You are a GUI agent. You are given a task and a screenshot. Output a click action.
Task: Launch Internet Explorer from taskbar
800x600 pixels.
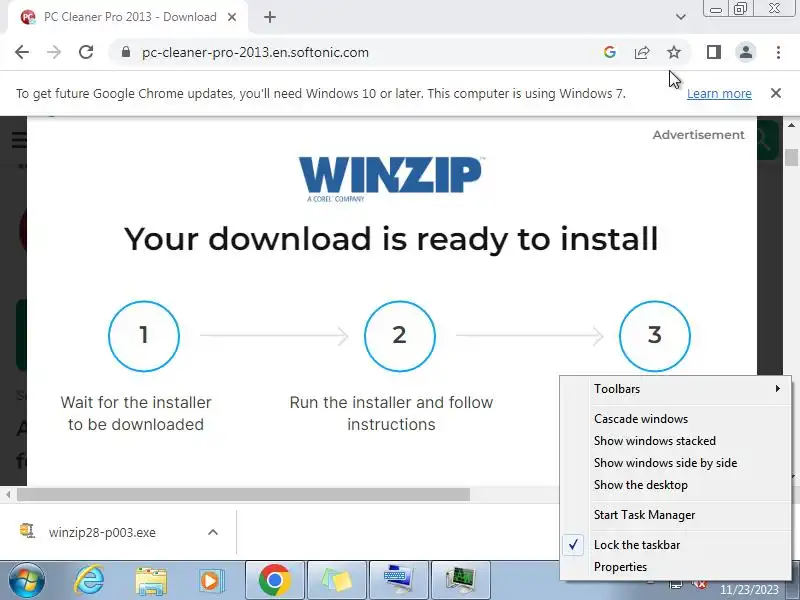[x=89, y=581]
